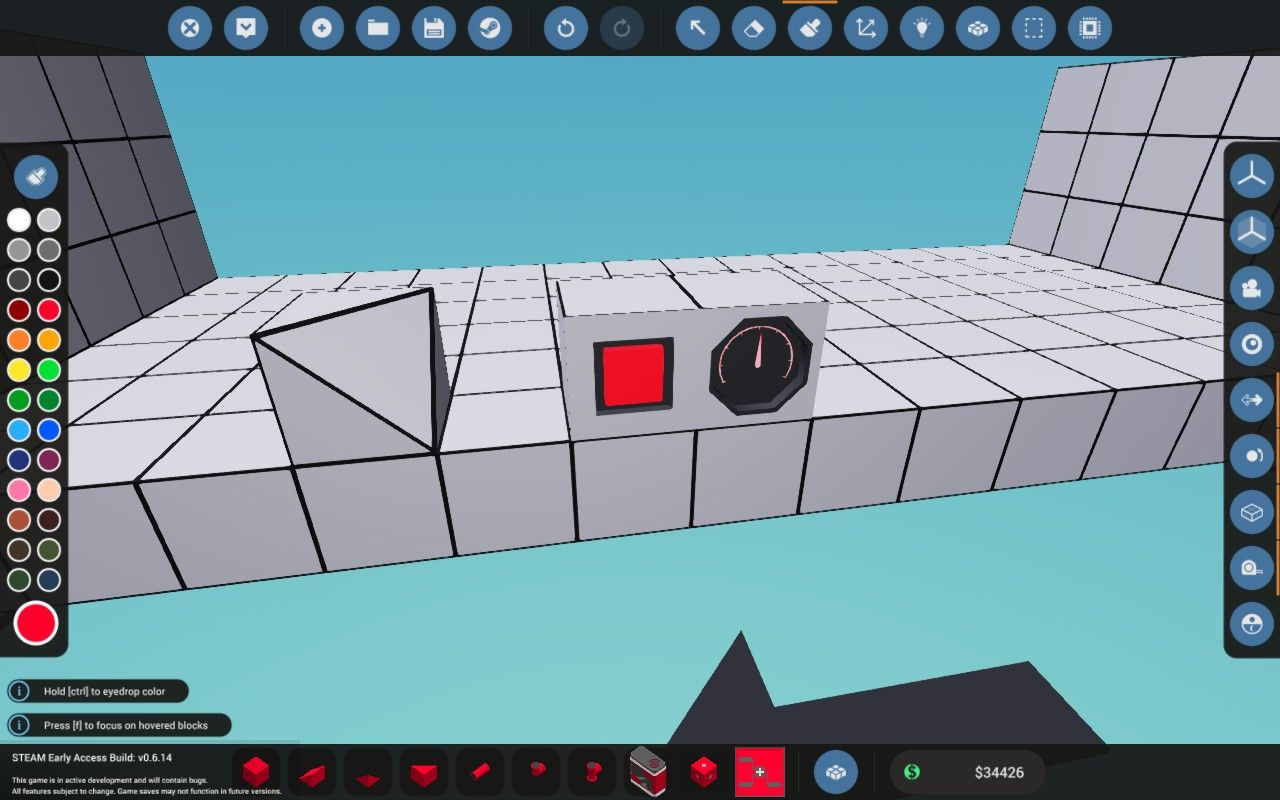Click the Steam Workshop icon in top toolbar
The image size is (1280, 800).
[490, 28]
